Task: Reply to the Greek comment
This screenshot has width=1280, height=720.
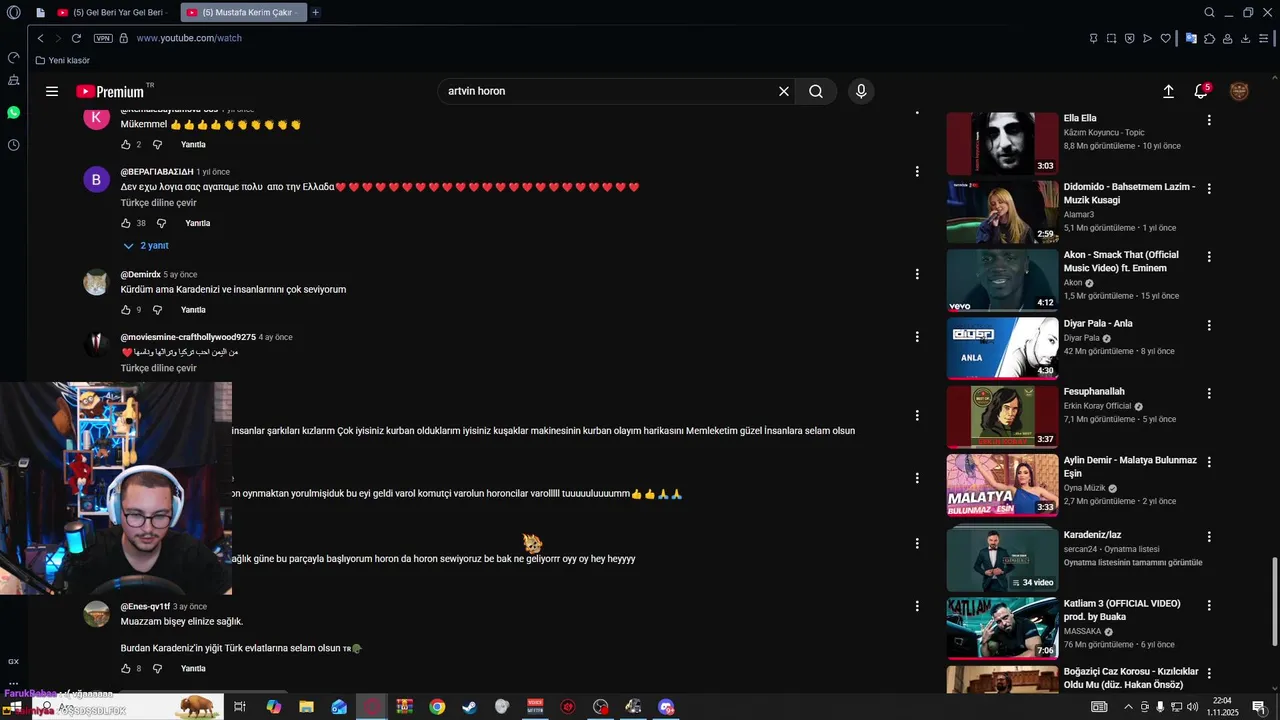Action: click(198, 223)
